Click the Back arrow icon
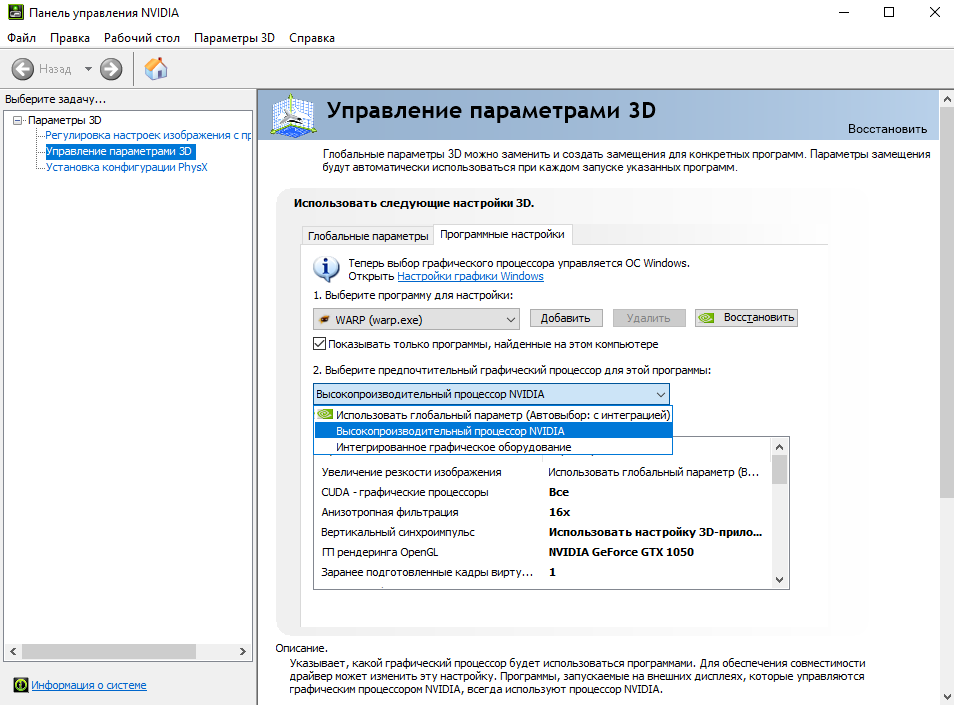The width and height of the screenshot is (954, 705). point(23,69)
